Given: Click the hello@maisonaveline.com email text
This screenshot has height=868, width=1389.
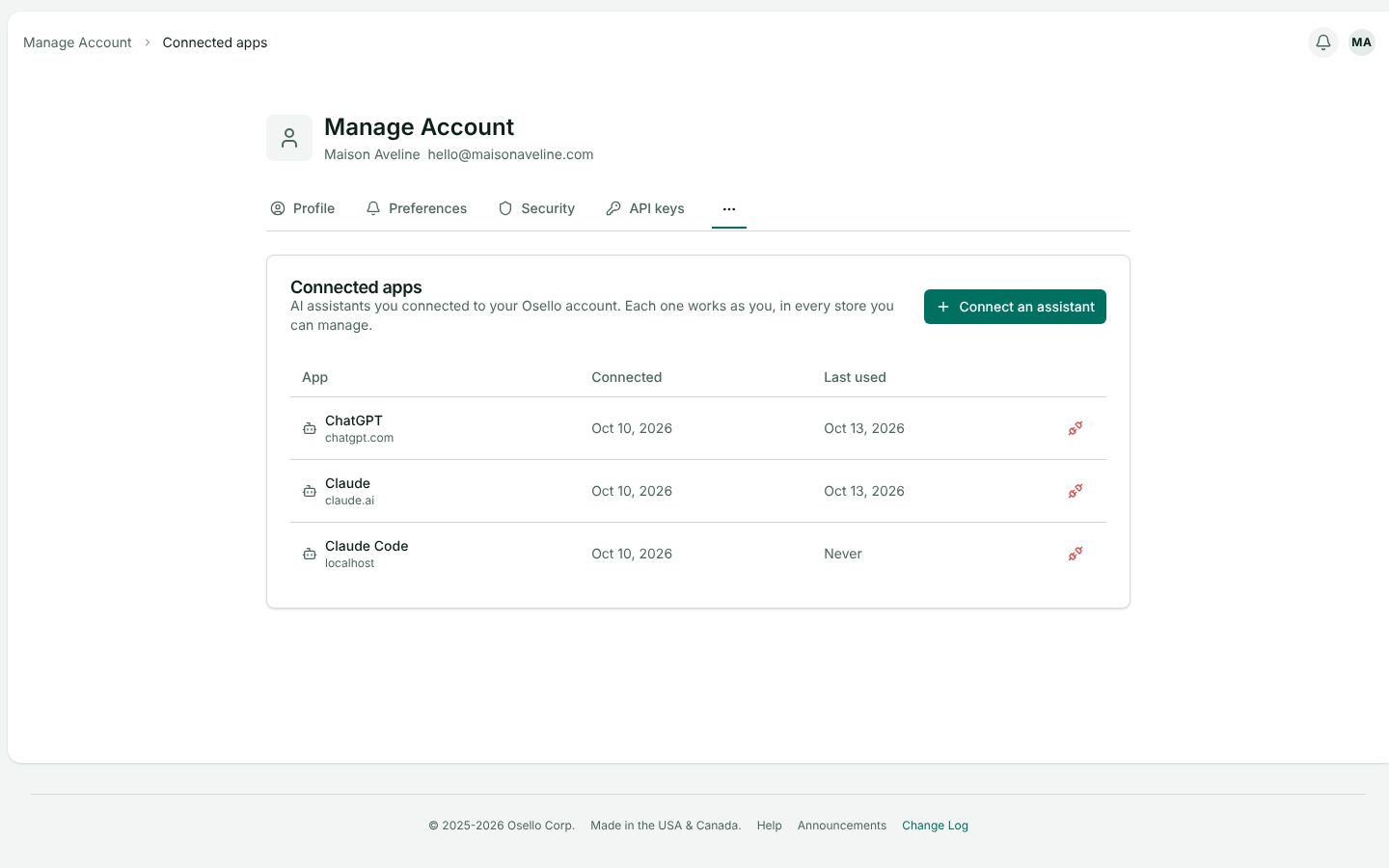Looking at the screenshot, I should pos(510,154).
